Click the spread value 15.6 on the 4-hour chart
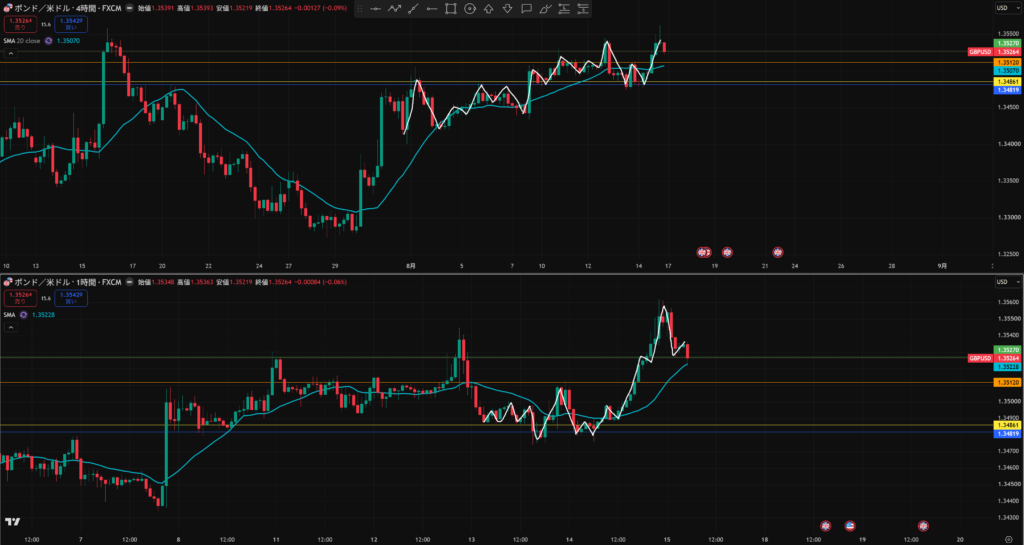Screen dimensions: 1024x545 pyautogui.click(x=46, y=24)
